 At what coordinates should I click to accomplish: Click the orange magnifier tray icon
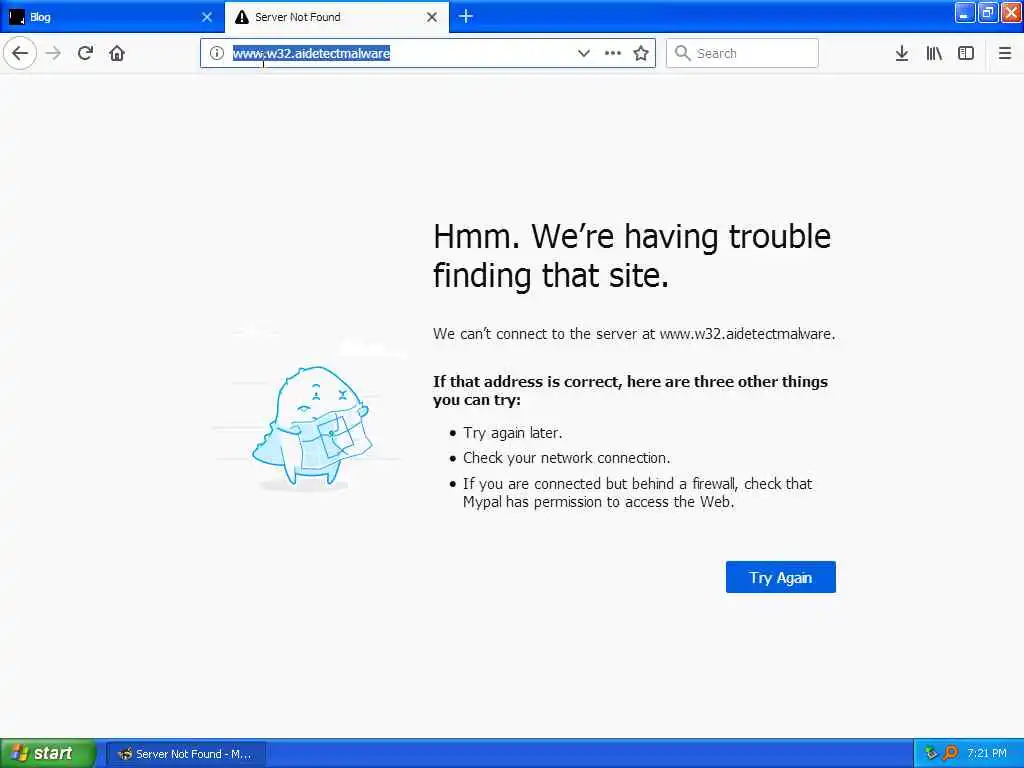coord(950,753)
